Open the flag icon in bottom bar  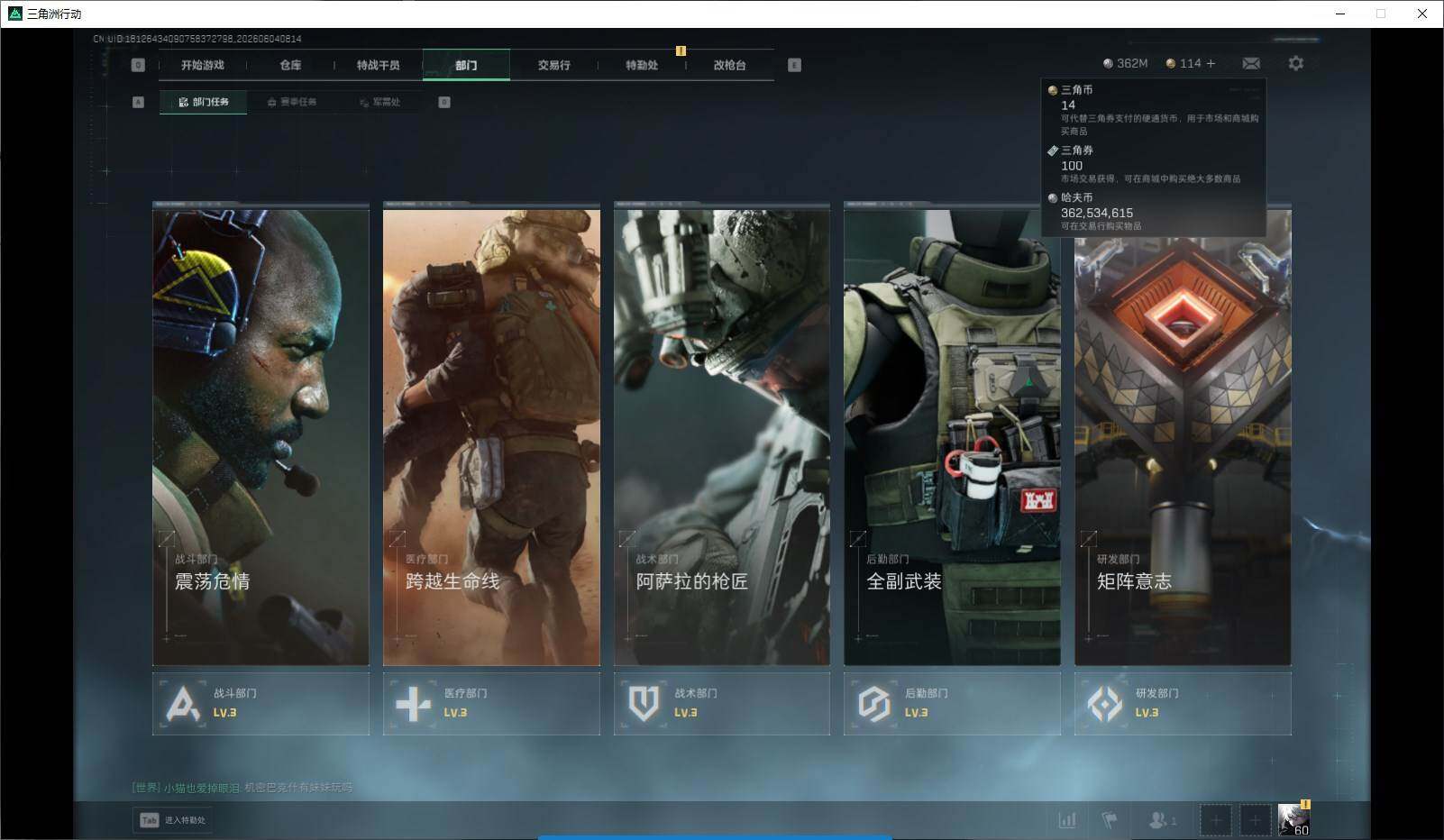coord(1110,820)
